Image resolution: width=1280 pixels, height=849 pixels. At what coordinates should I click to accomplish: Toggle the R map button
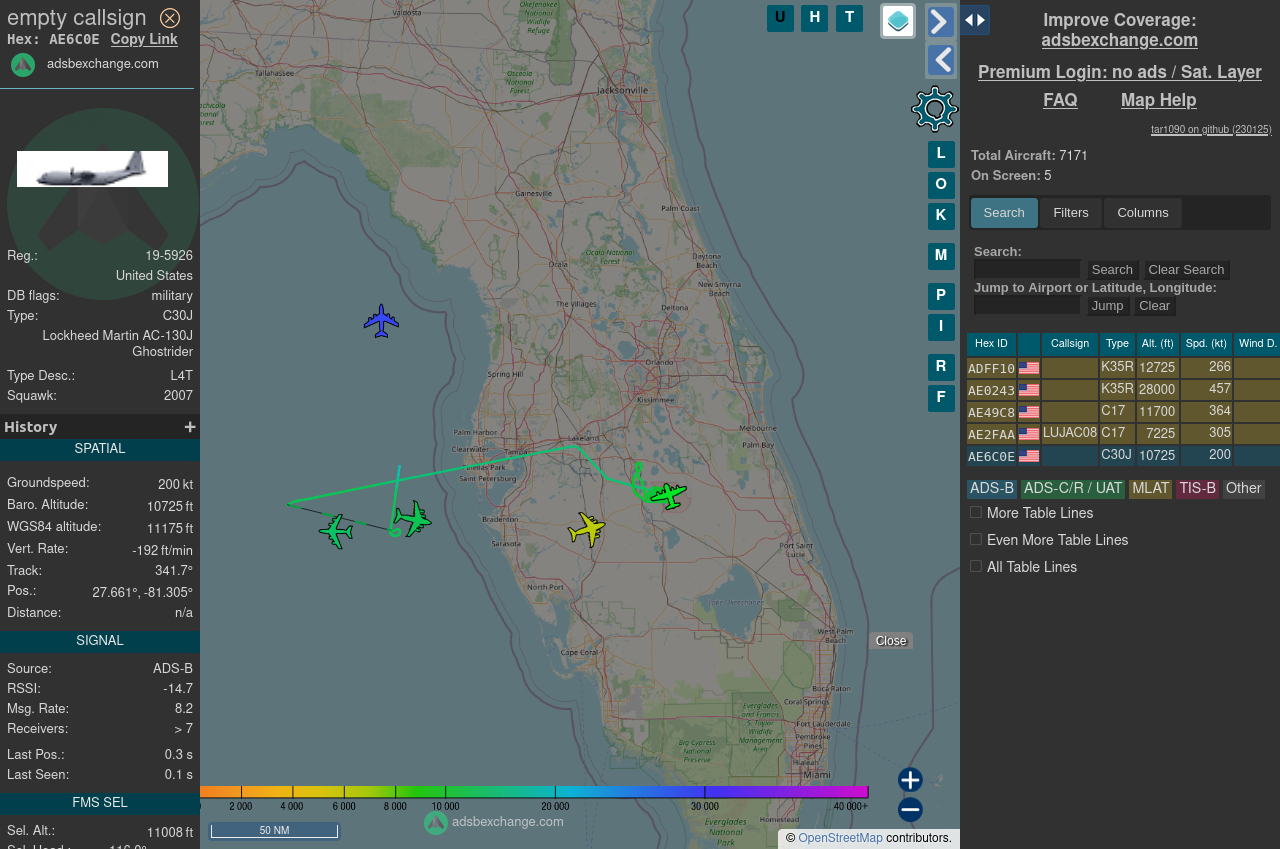941,367
